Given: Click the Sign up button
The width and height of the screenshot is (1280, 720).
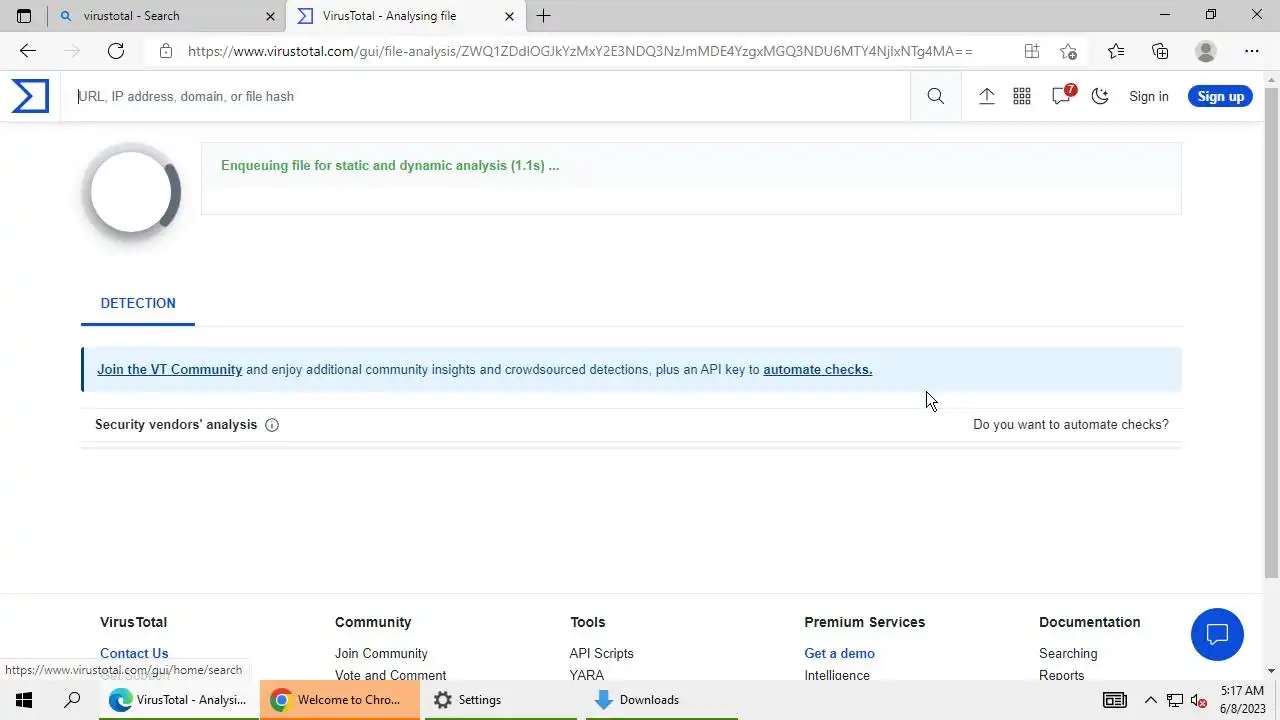Looking at the screenshot, I should tap(1220, 96).
